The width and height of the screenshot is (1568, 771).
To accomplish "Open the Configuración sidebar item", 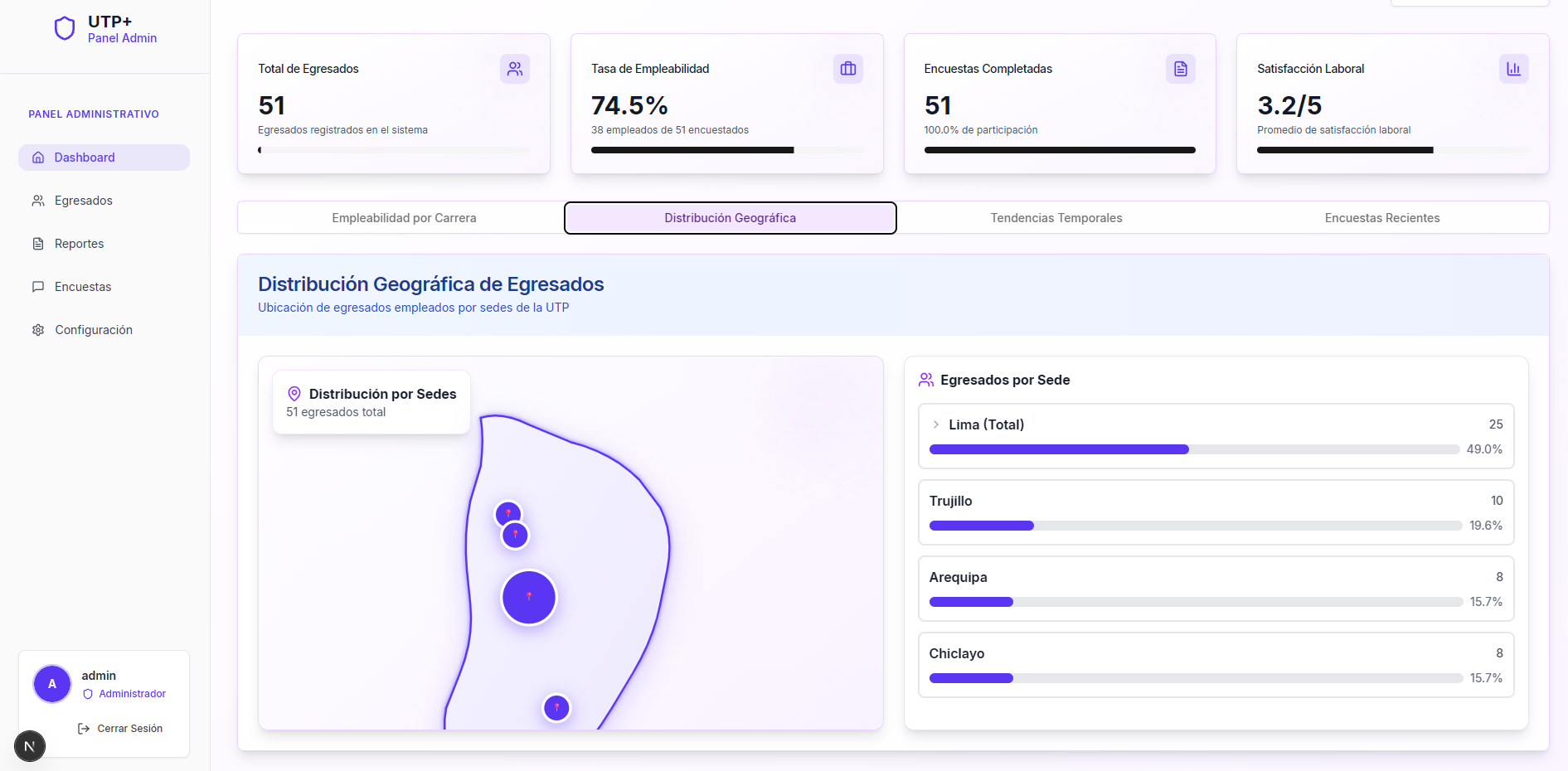I will click(93, 330).
